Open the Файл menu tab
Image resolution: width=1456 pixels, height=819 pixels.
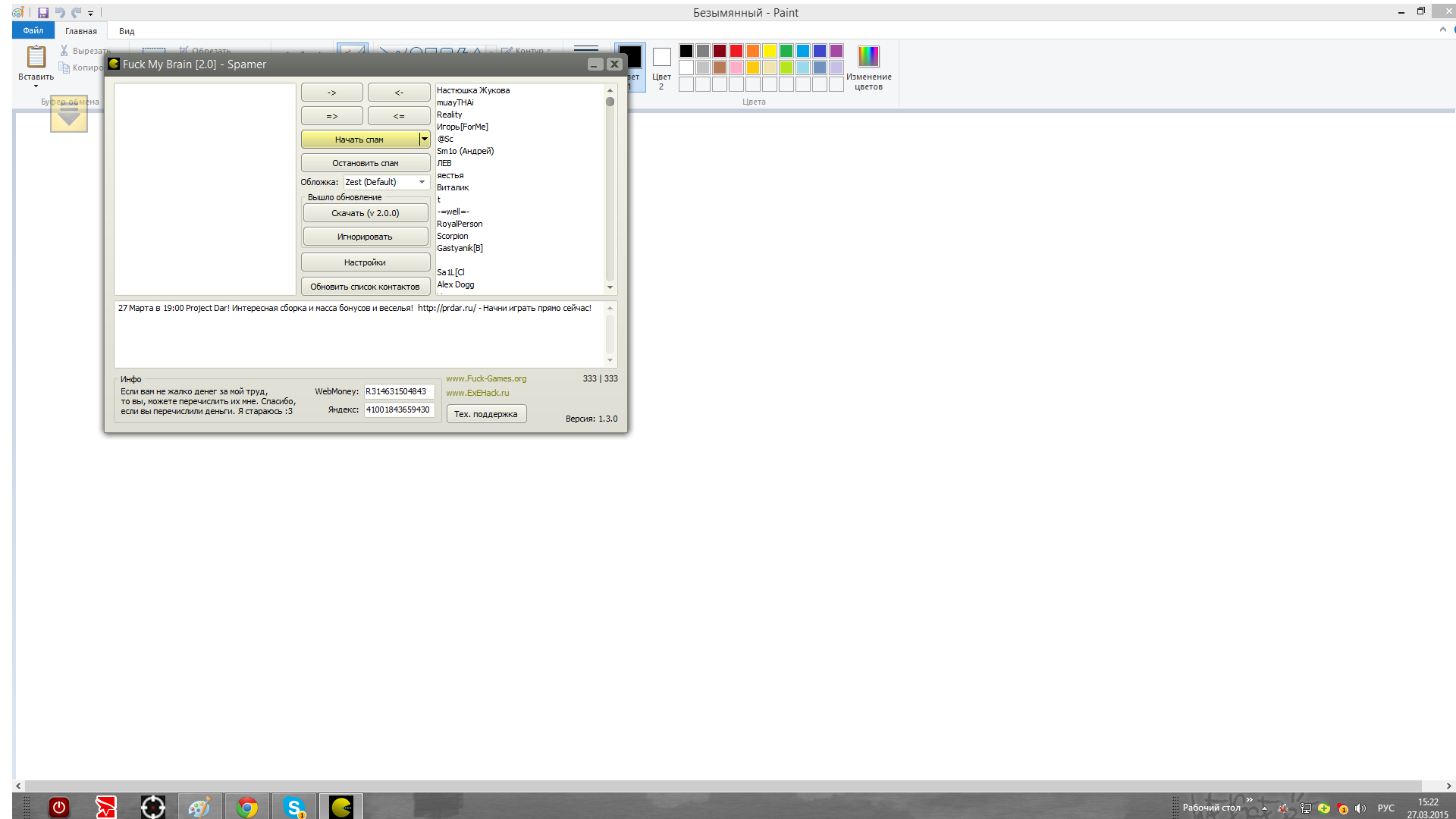coord(33,30)
